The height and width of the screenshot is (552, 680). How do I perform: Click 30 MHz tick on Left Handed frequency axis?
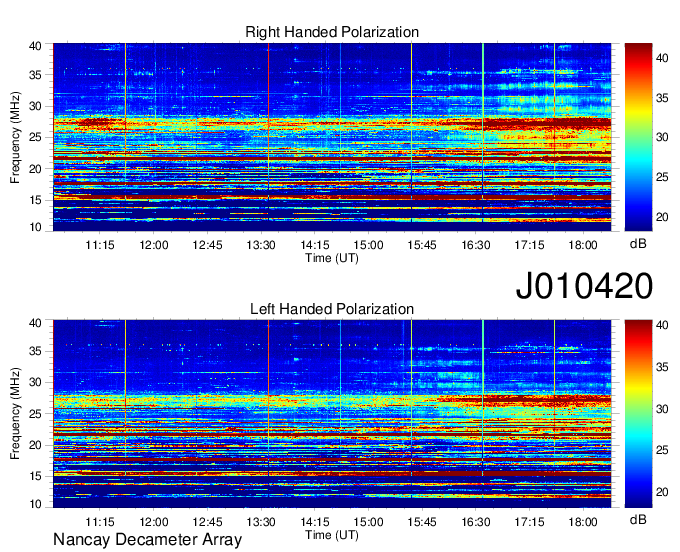point(36,382)
